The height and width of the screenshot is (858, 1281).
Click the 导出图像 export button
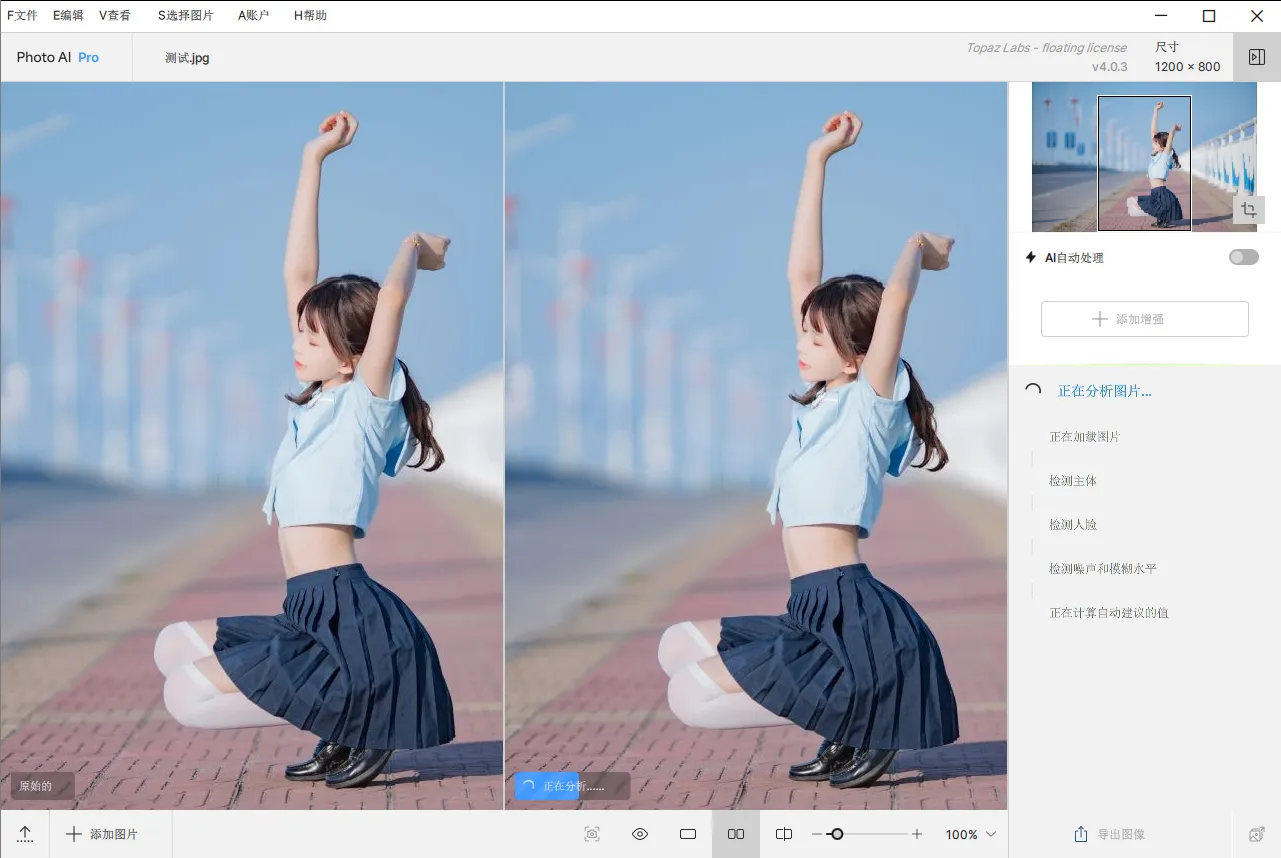[x=1110, y=834]
